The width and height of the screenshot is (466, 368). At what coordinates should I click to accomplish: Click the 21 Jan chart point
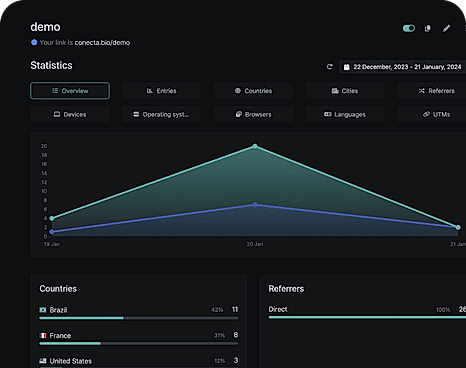(458, 227)
